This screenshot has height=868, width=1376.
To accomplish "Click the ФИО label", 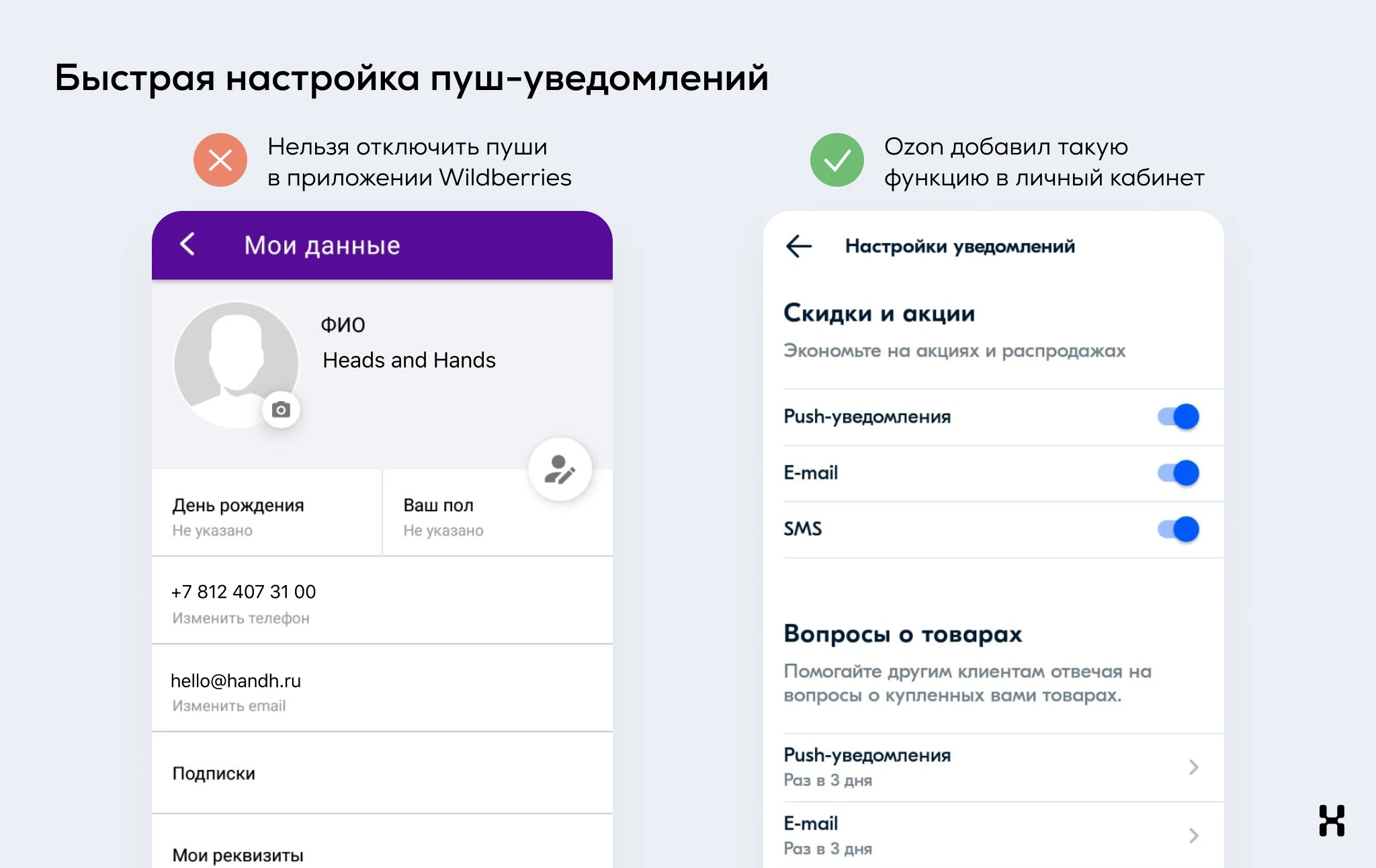I will [x=343, y=325].
